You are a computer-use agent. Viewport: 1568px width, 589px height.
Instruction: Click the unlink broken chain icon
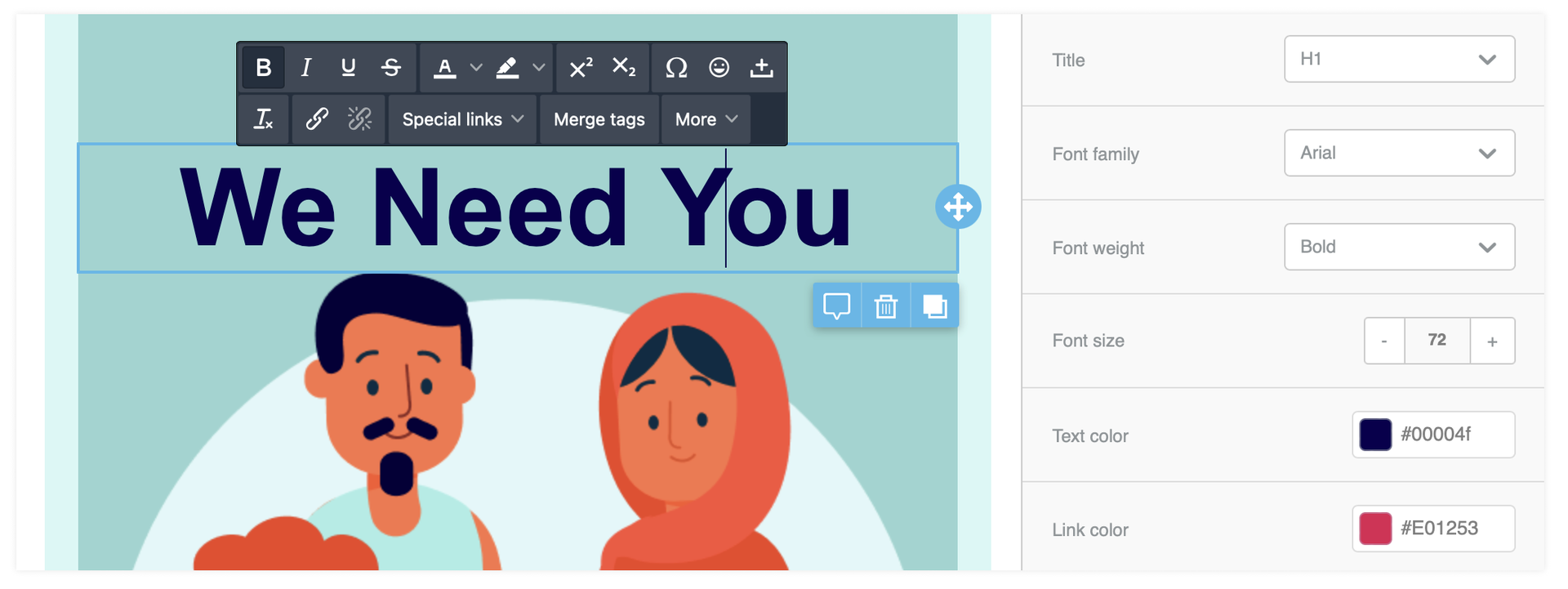[x=359, y=119]
